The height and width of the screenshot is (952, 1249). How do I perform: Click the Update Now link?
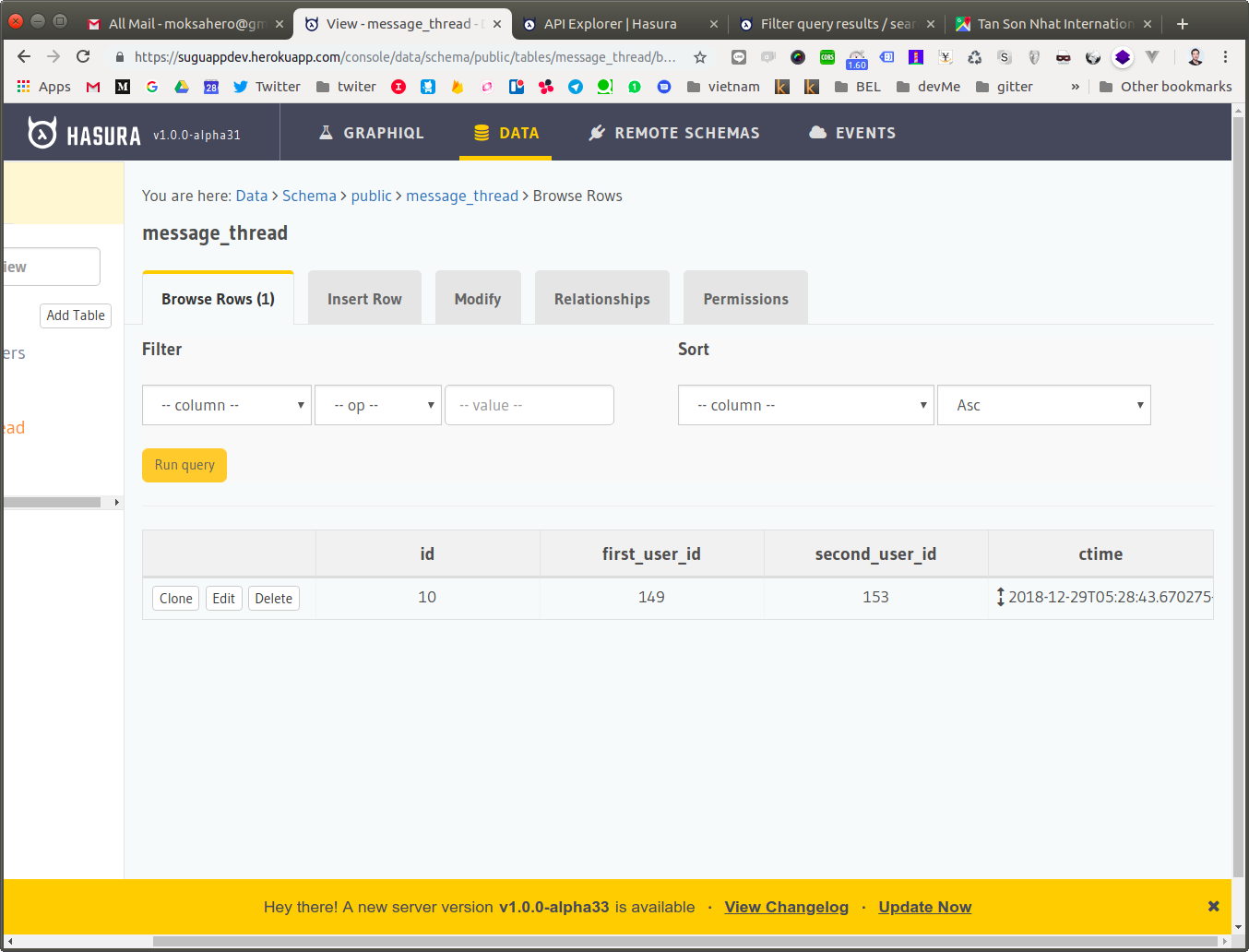tap(924, 907)
